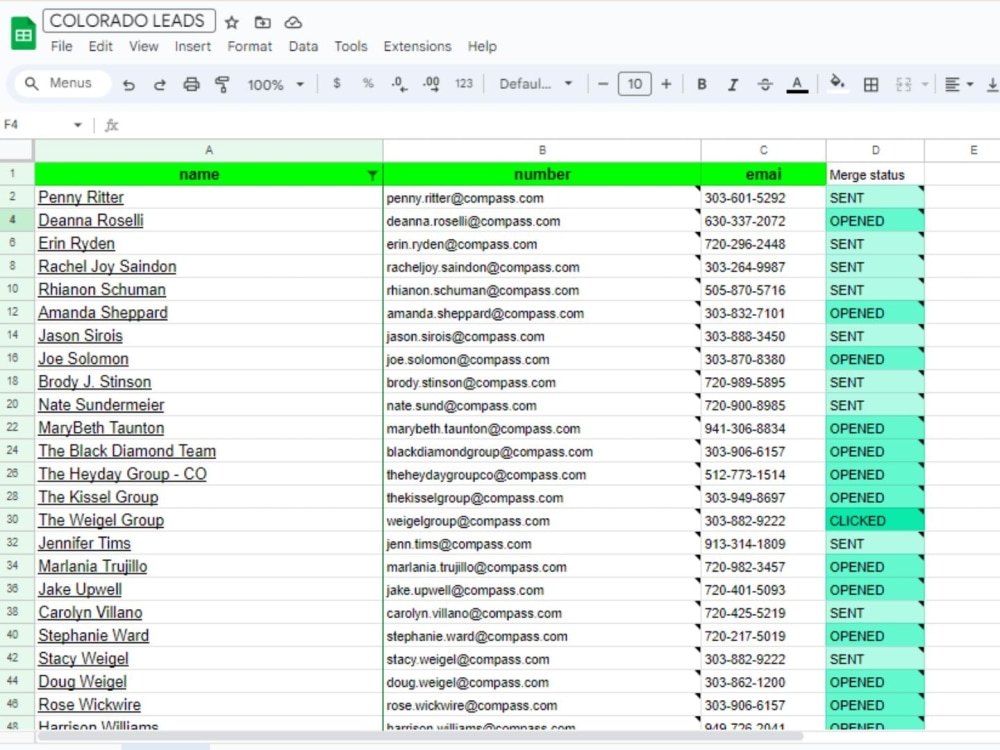Open the fill color bucket
Screen dimensions: 1000x750
point(837,84)
